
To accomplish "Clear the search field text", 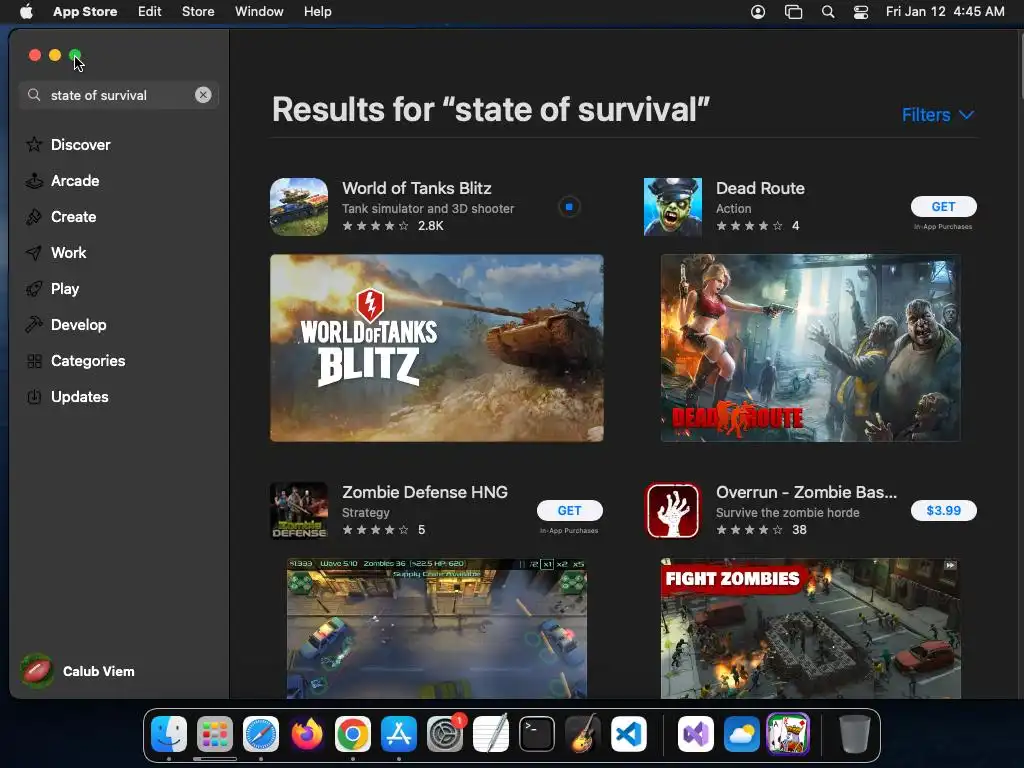I will [203, 95].
